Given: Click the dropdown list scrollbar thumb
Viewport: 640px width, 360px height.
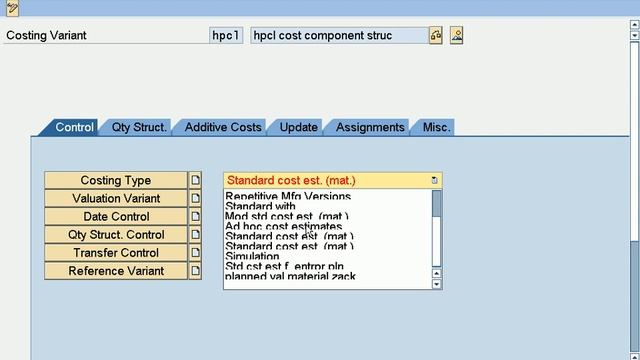Looking at the screenshot, I should pos(436,204).
